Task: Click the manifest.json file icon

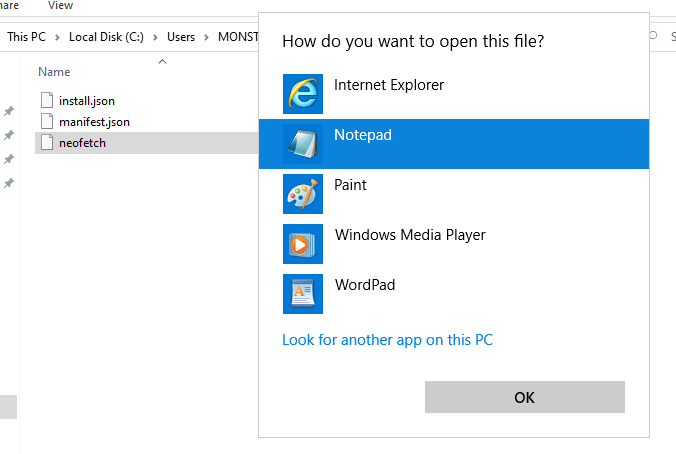Action: click(47, 121)
